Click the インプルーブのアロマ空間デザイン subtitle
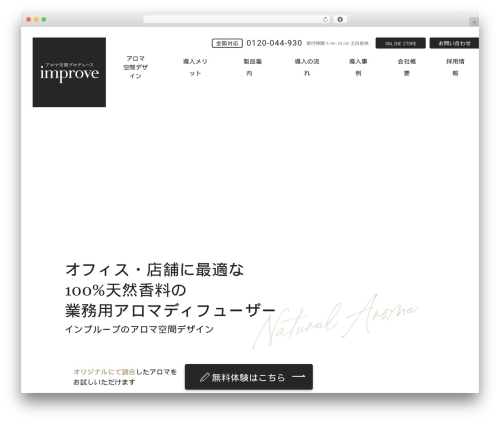Viewport: 500px width, 423px height. coord(139,329)
